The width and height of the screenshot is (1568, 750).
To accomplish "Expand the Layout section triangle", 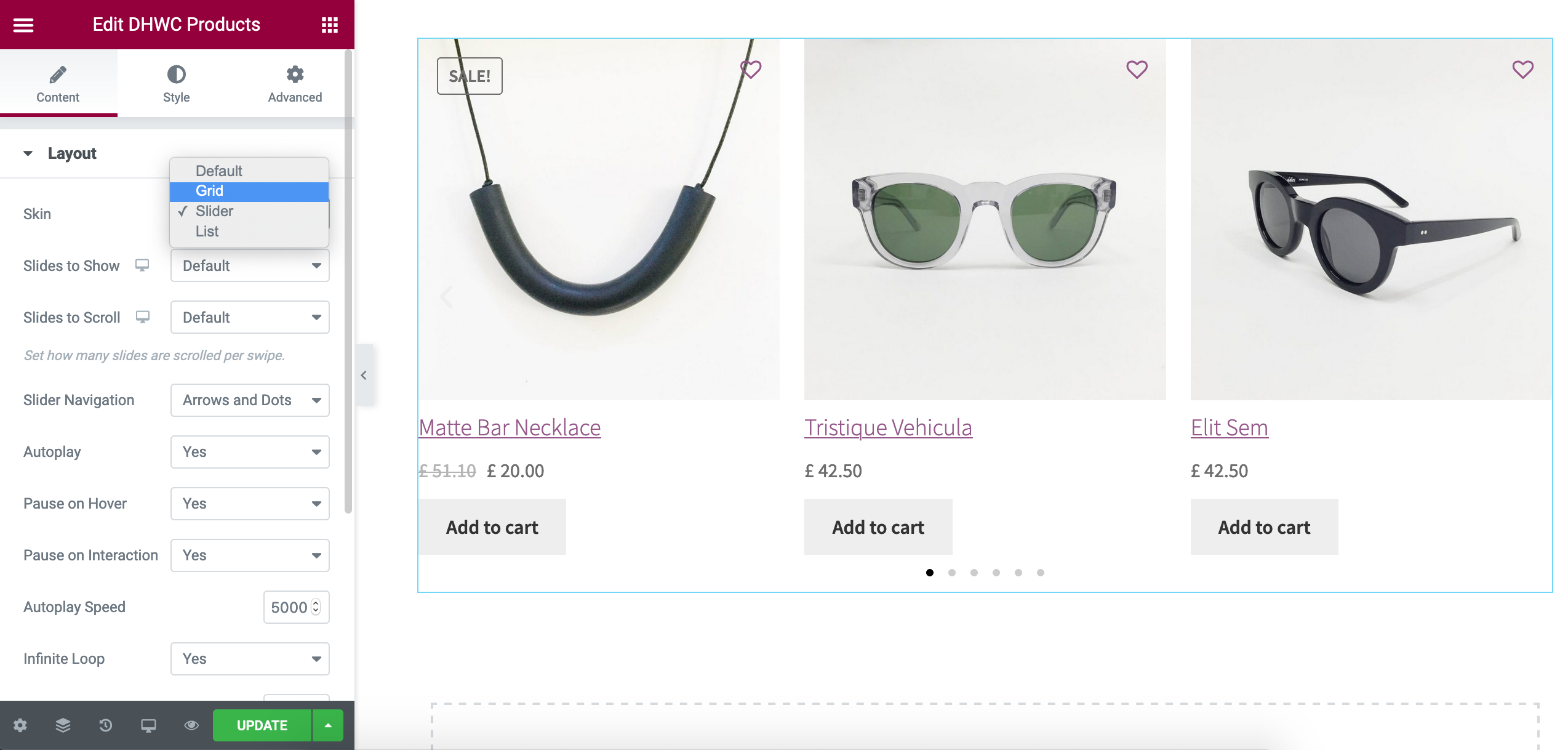I will click(x=28, y=153).
